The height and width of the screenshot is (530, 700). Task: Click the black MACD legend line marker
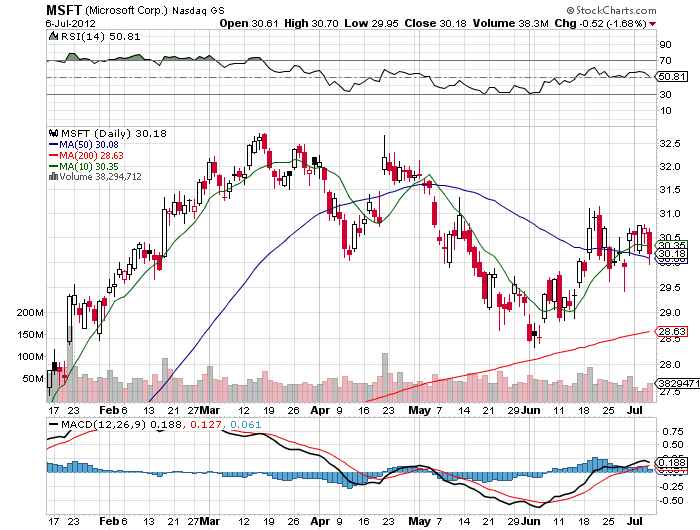pos(54,424)
